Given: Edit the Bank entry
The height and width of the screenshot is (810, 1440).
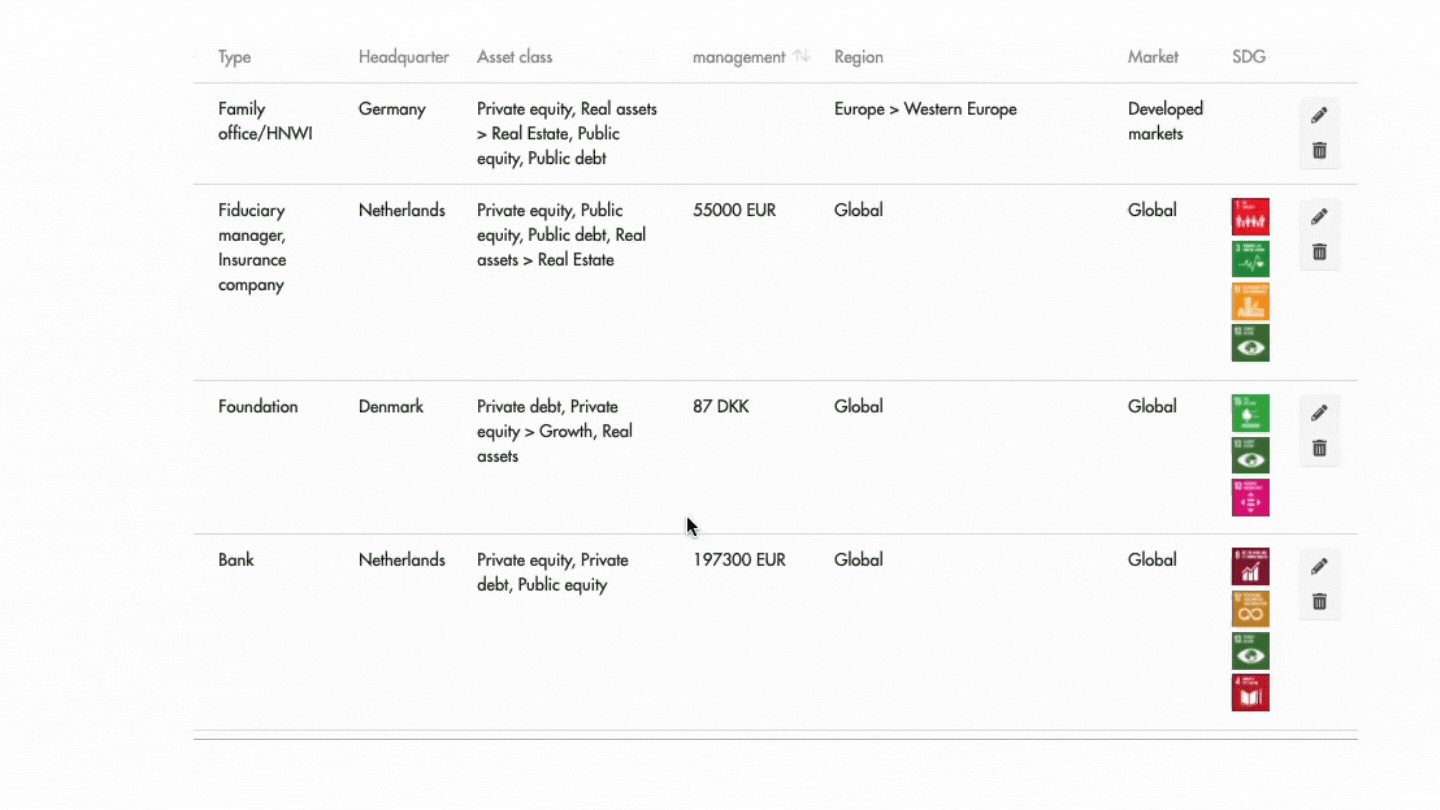Looking at the screenshot, I should click(1319, 566).
